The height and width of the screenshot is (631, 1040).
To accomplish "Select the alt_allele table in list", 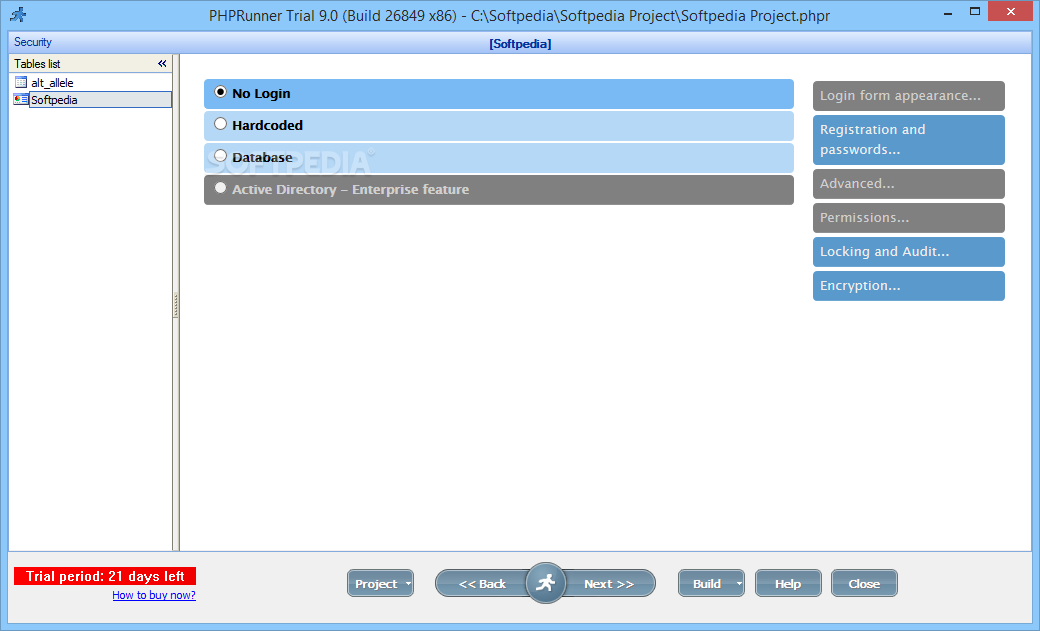I will (52, 83).
